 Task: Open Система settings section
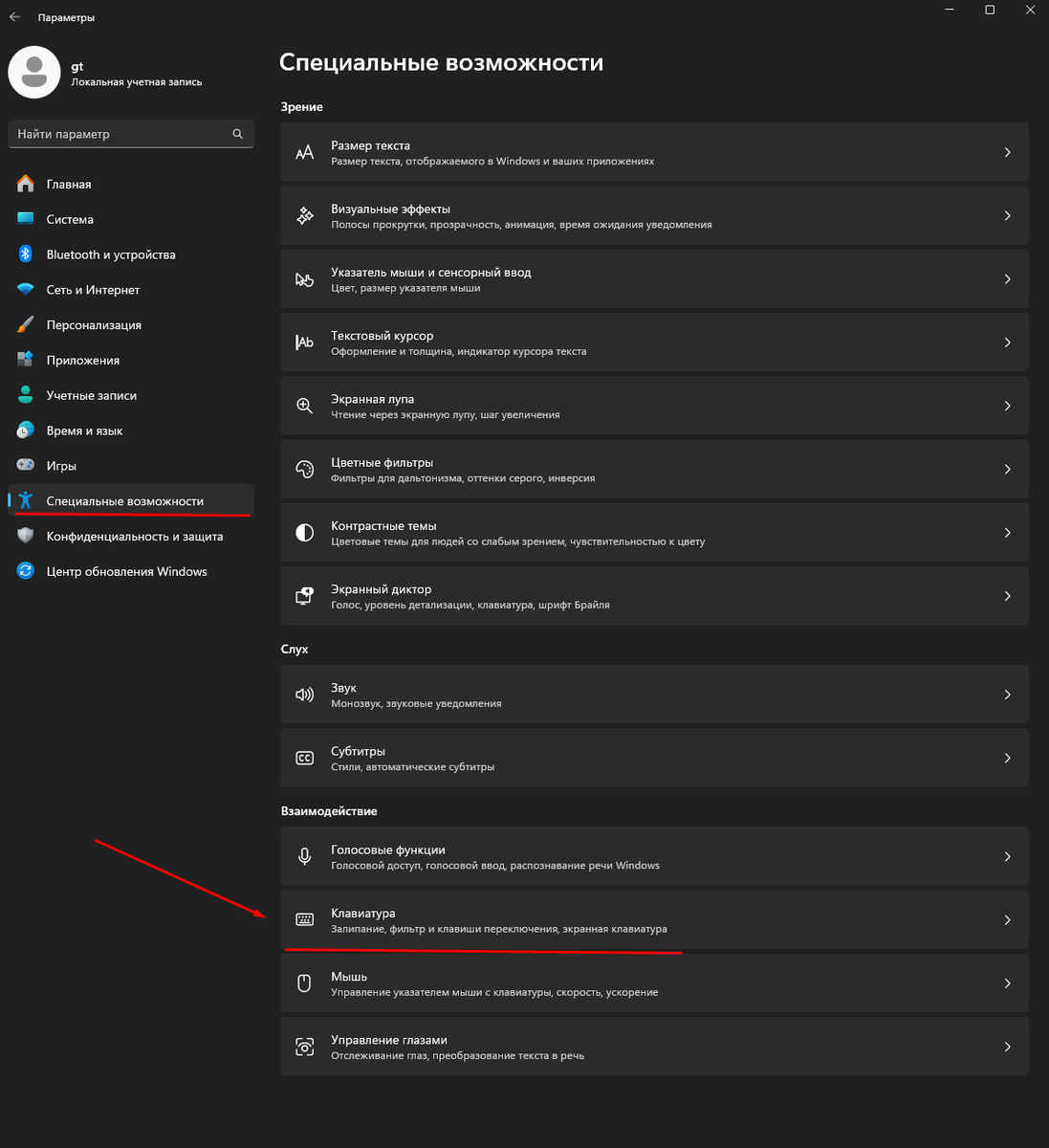[131, 219]
